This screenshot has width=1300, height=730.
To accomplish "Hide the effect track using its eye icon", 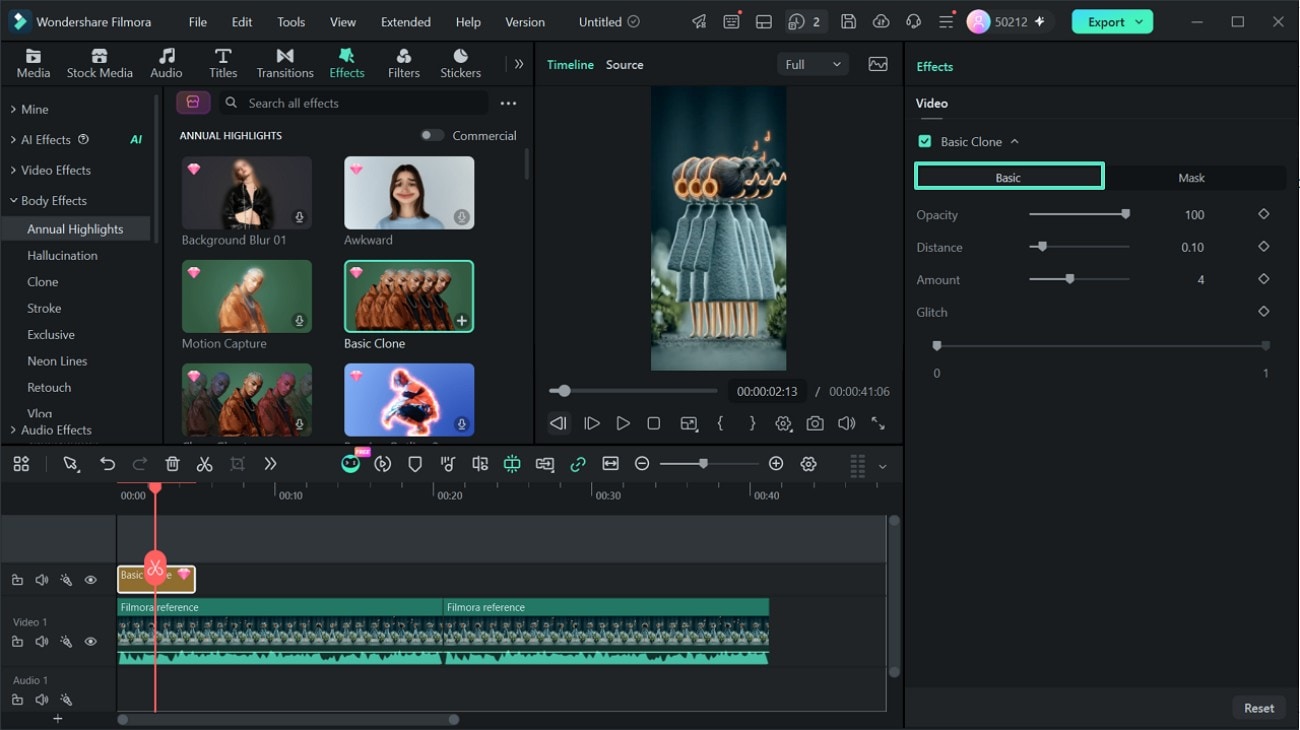I will click(x=91, y=580).
